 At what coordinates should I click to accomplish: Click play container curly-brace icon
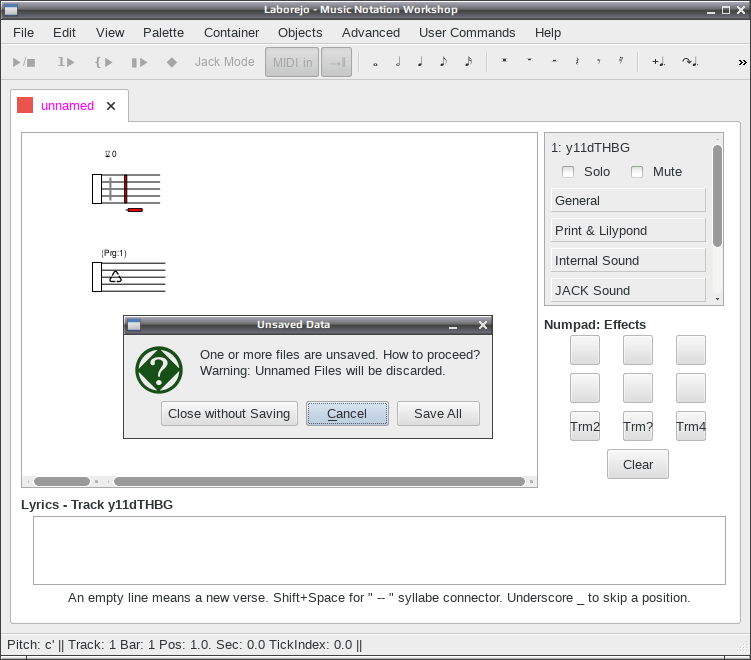103,62
